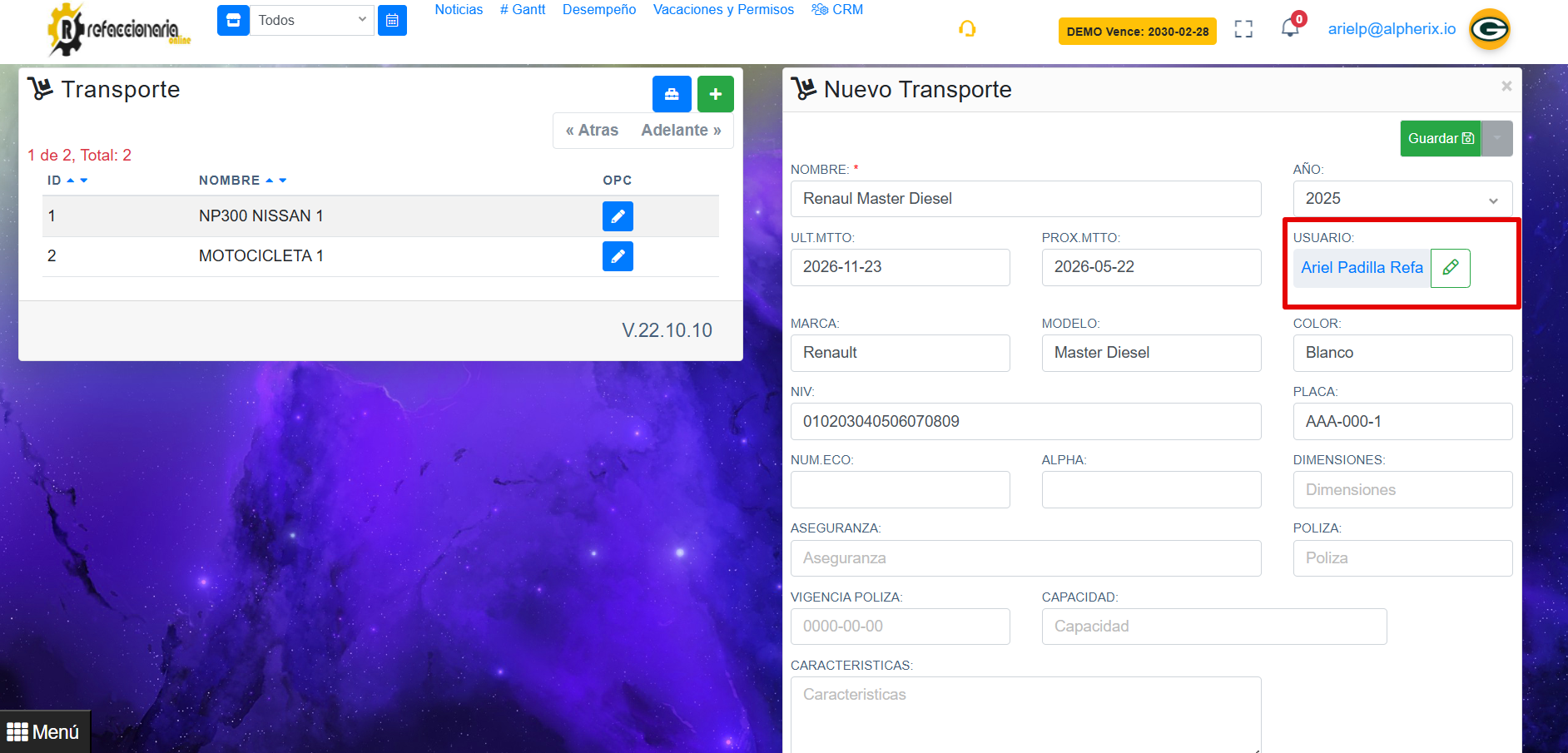Click the orange headset support icon
Viewport: 1568px width, 753px height.
click(x=967, y=30)
